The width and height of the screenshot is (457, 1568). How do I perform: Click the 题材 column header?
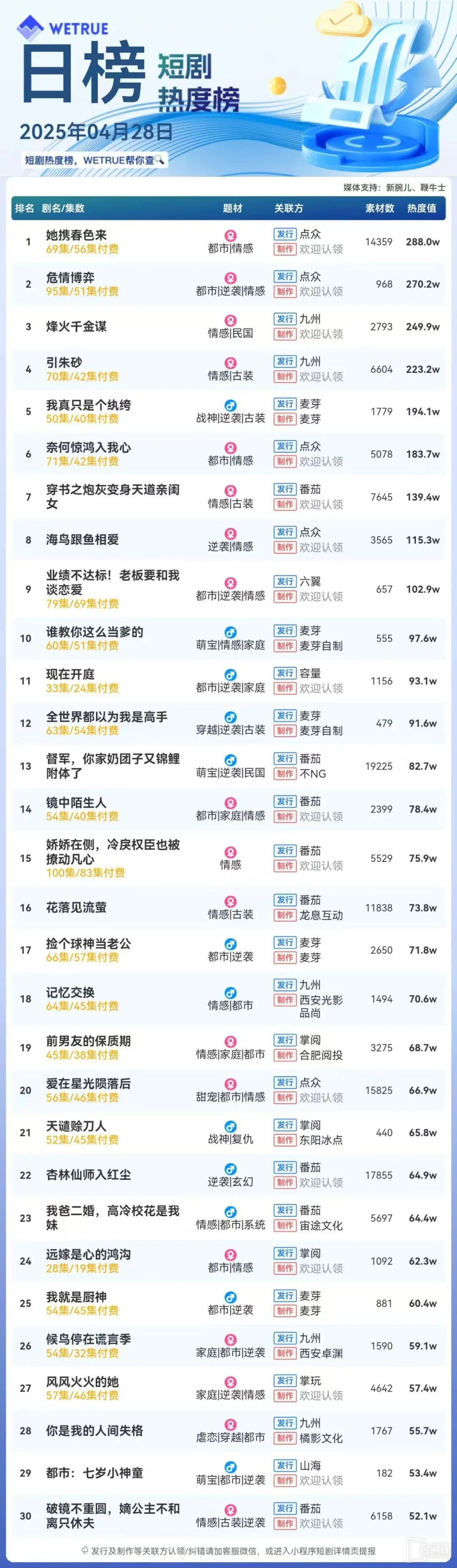232,208
